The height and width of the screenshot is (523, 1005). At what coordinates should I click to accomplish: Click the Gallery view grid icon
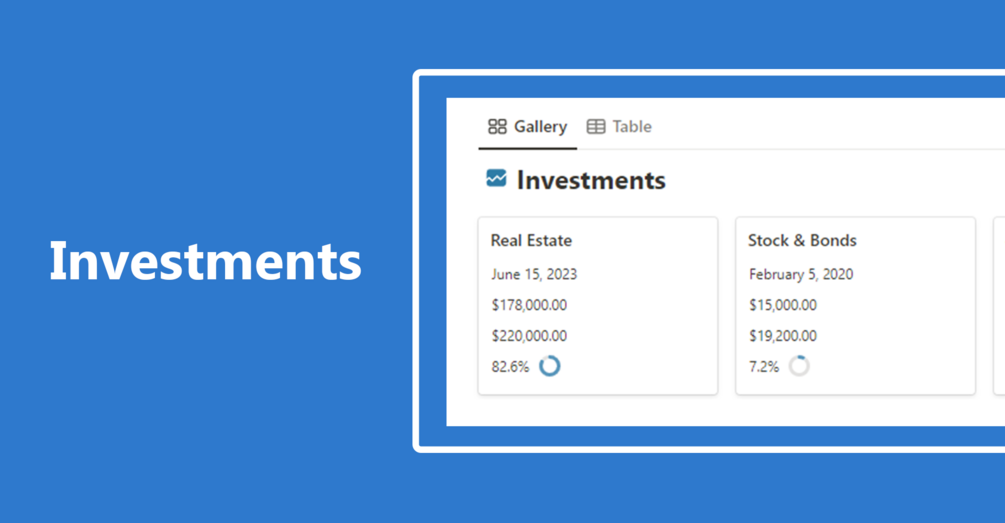pyautogui.click(x=497, y=126)
